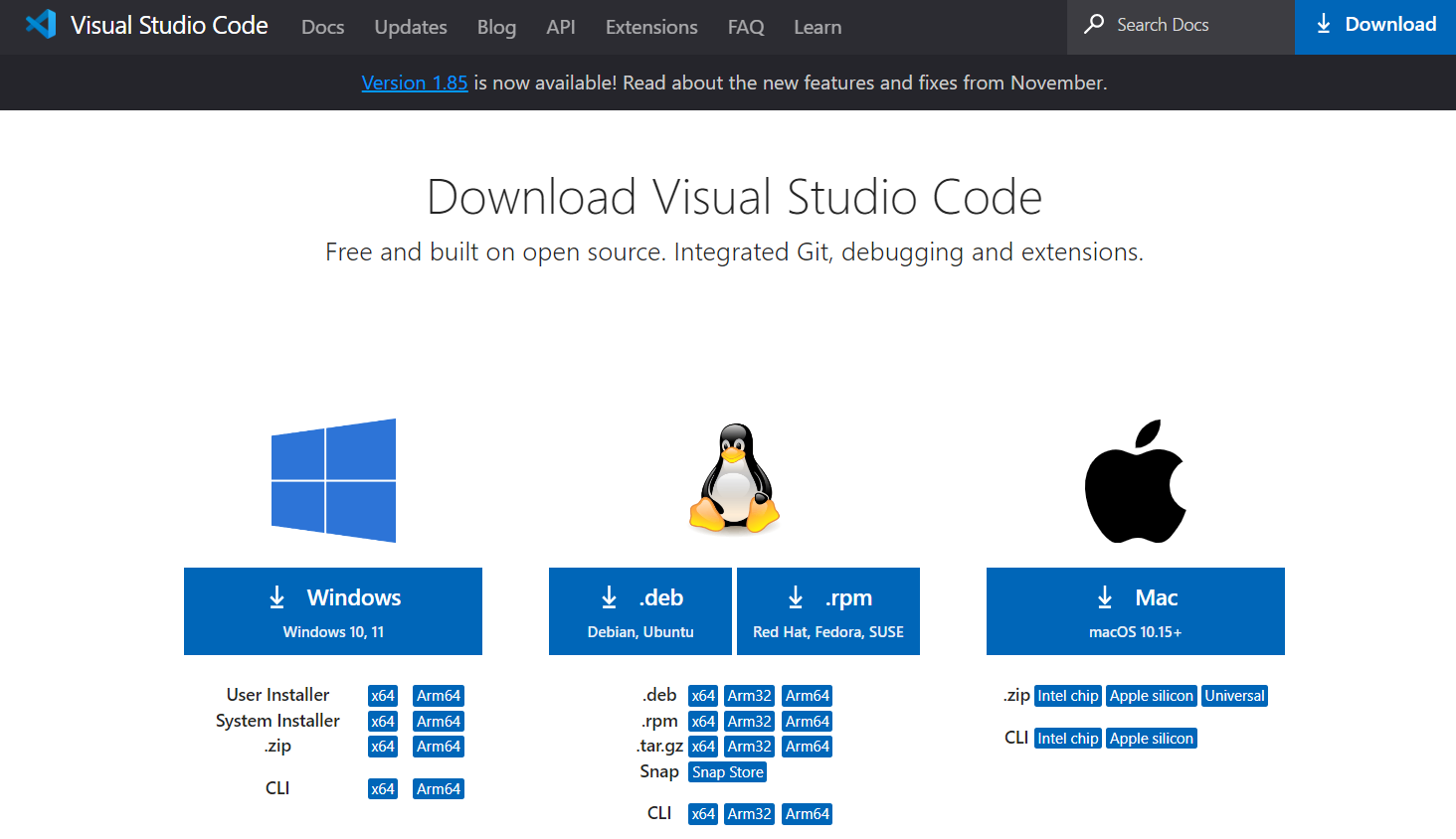Select Arm64 for Windows System Installer
Screen dimensions: 1456x839
click(439, 722)
